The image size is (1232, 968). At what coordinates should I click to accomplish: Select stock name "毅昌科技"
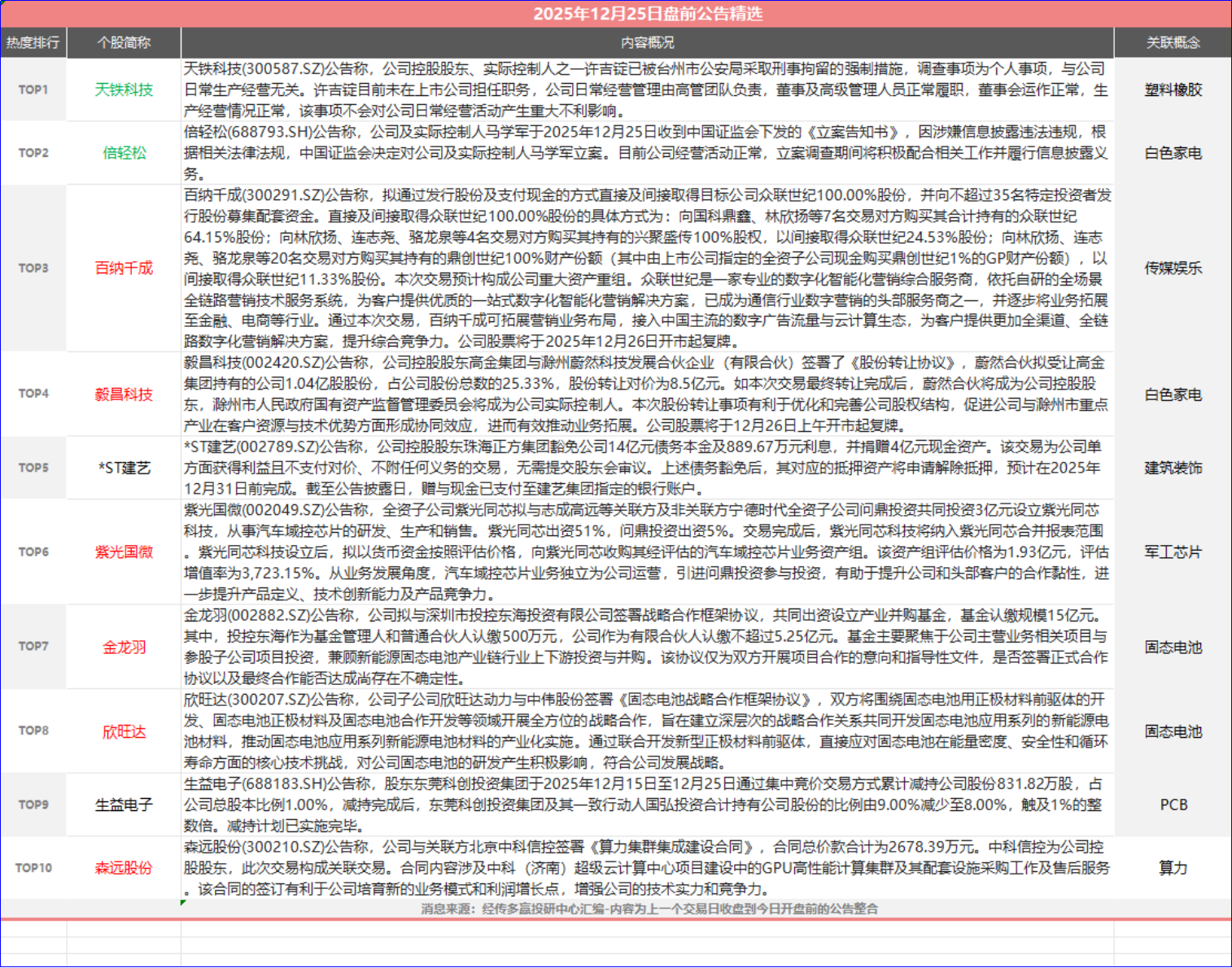point(124,394)
